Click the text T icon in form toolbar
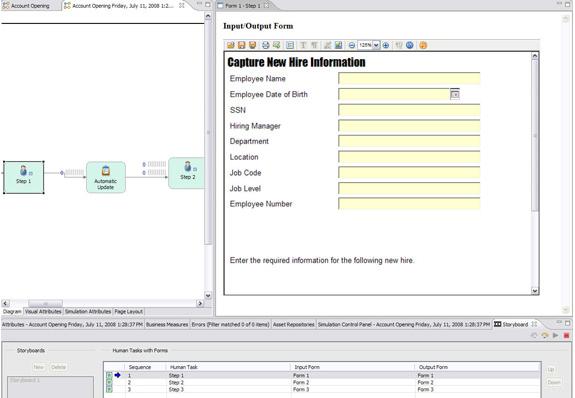 point(303,45)
